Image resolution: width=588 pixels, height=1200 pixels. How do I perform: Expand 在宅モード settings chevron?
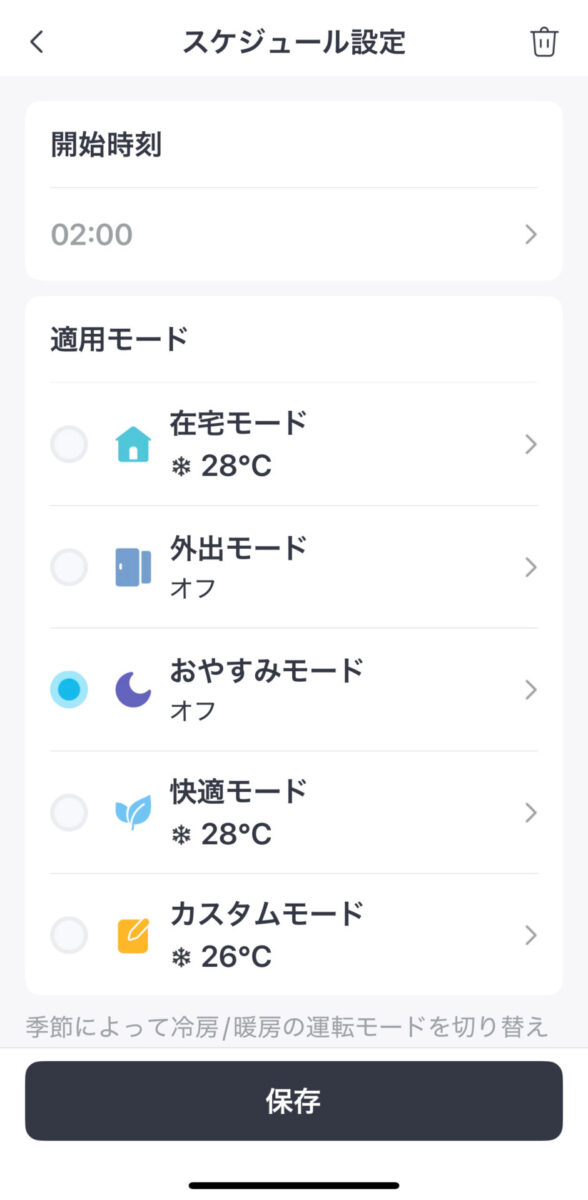tap(531, 444)
